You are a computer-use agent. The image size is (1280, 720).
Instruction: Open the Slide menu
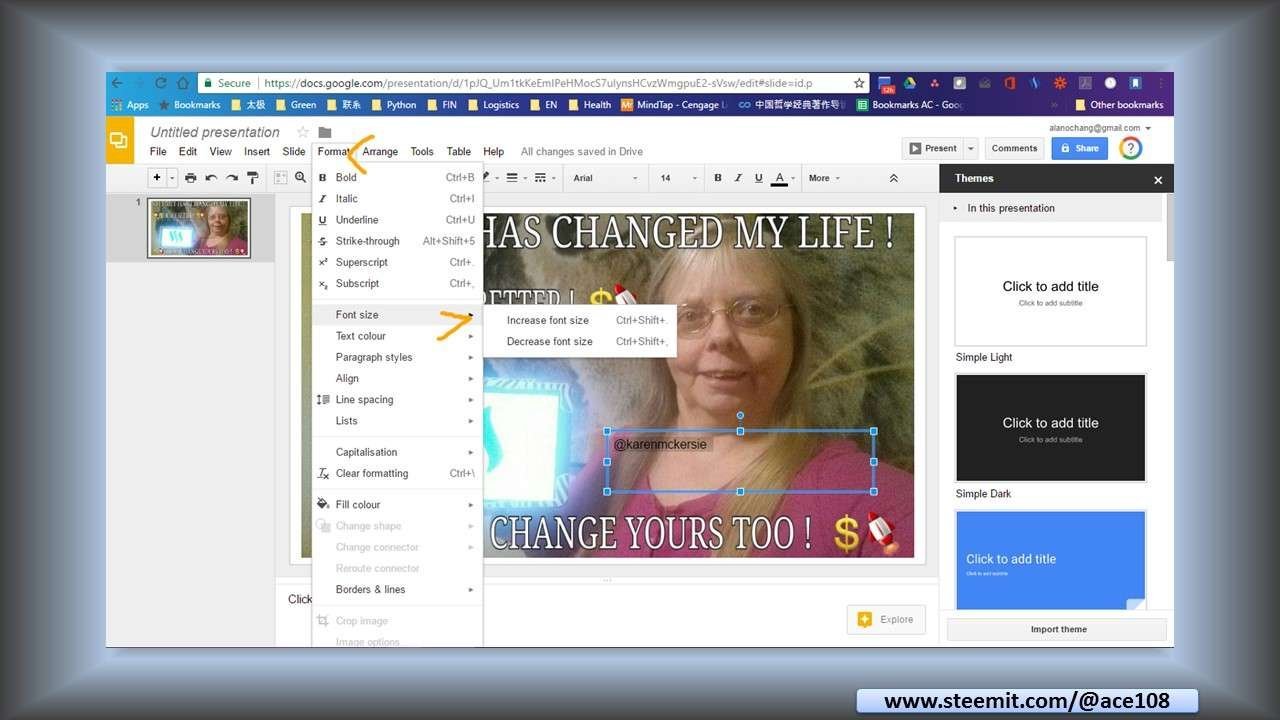(294, 152)
